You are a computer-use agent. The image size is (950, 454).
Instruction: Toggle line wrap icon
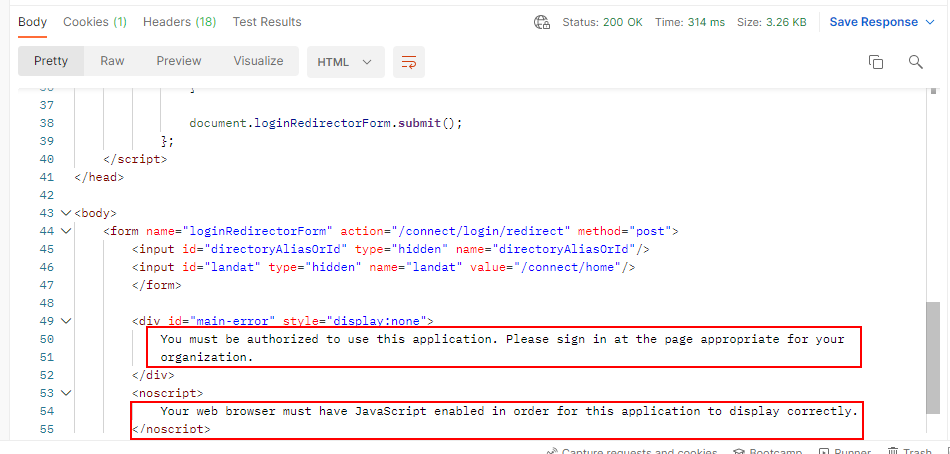point(409,62)
